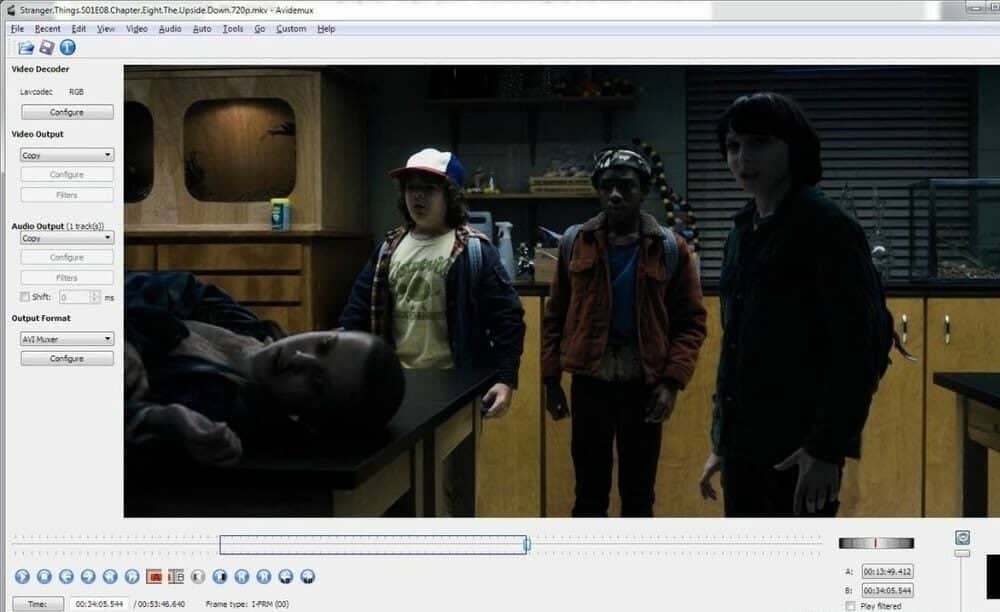Step forward to next frame
1000x612 pixels.
point(88,576)
